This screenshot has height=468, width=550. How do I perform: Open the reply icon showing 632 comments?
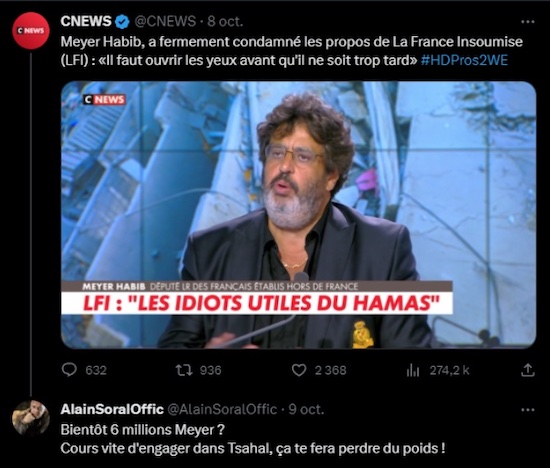(69, 370)
